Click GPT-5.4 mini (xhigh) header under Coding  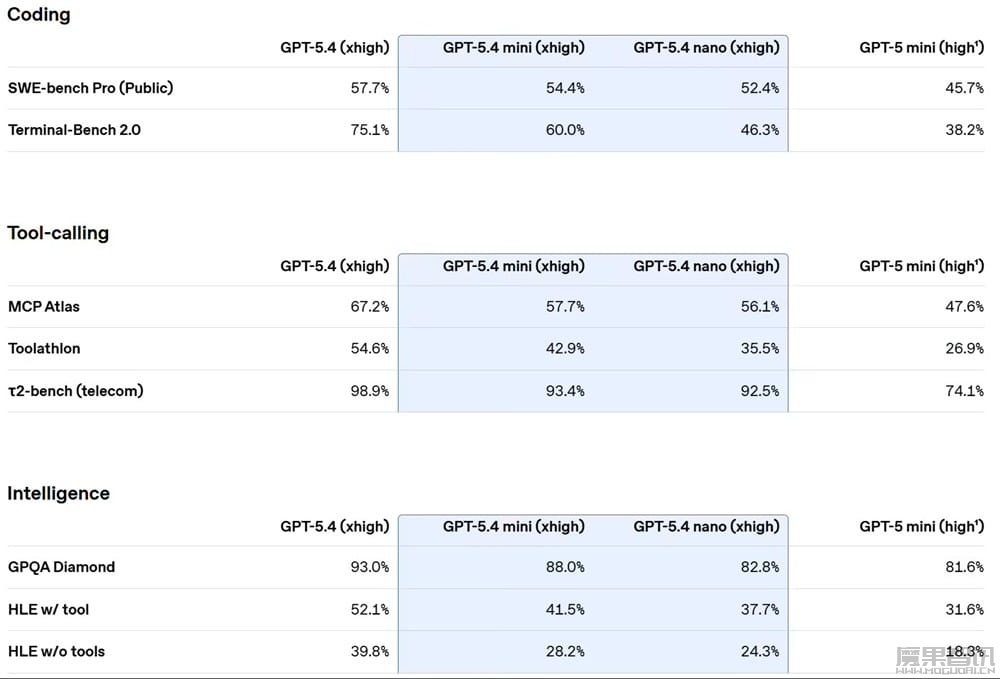click(x=514, y=48)
